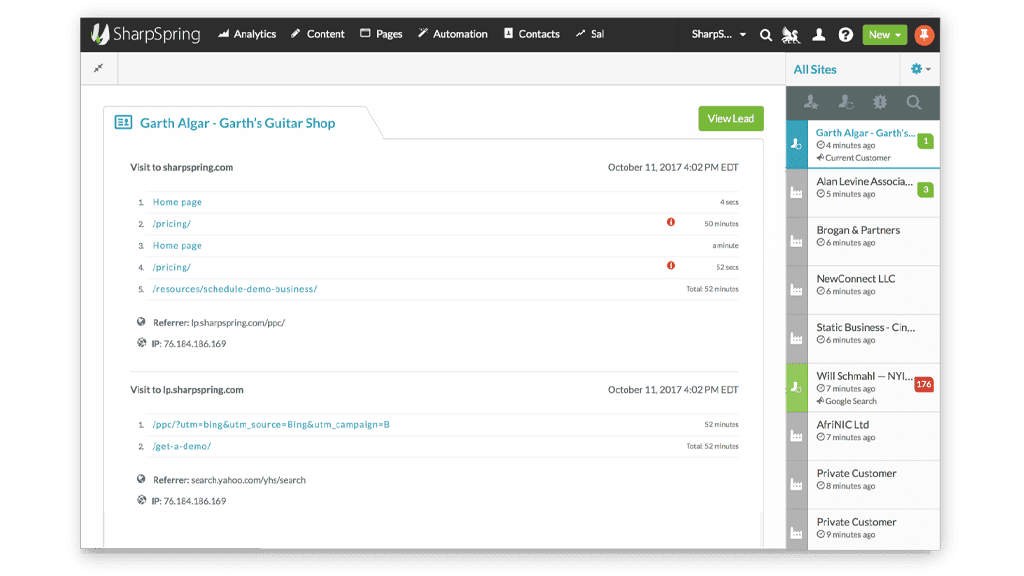This screenshot has height=576, width=1024.
Task: Open the first Home page link
Action: click(177, 202)
